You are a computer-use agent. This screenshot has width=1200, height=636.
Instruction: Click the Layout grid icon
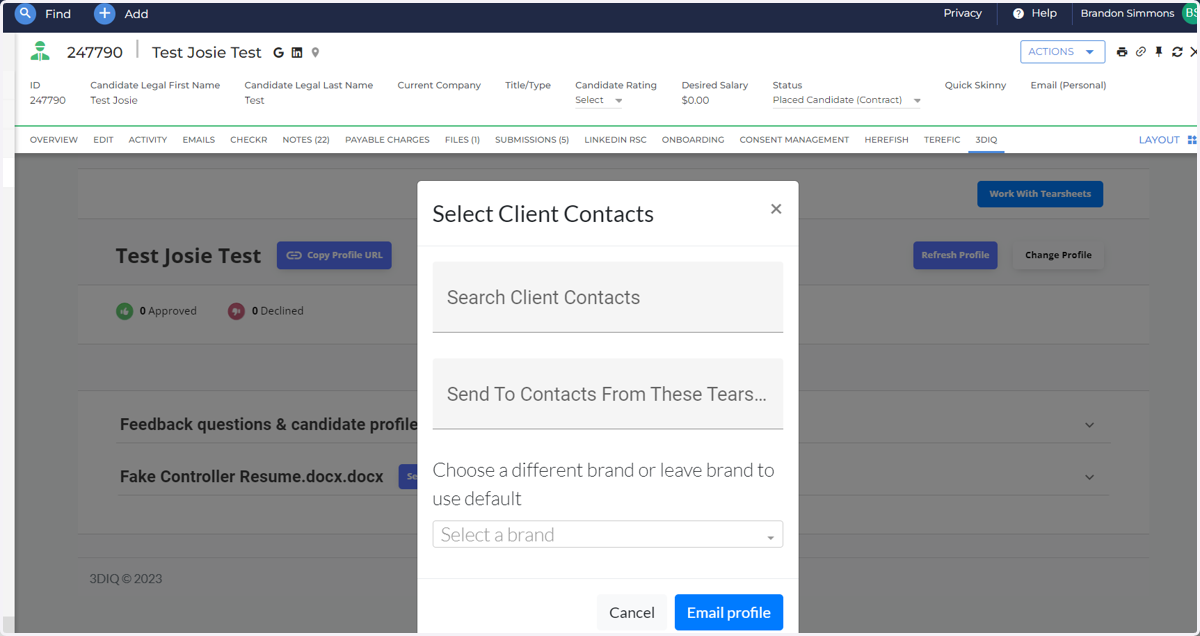point(1191,140)
